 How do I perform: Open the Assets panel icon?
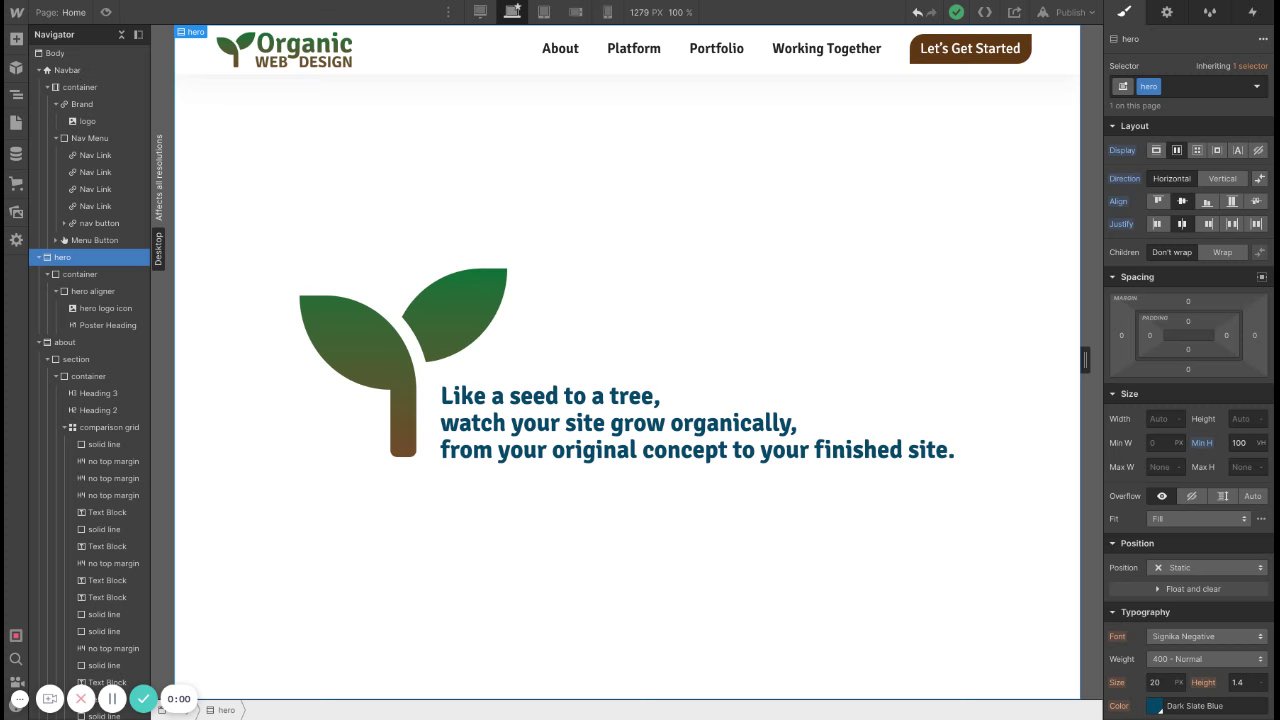coord(16,212)
